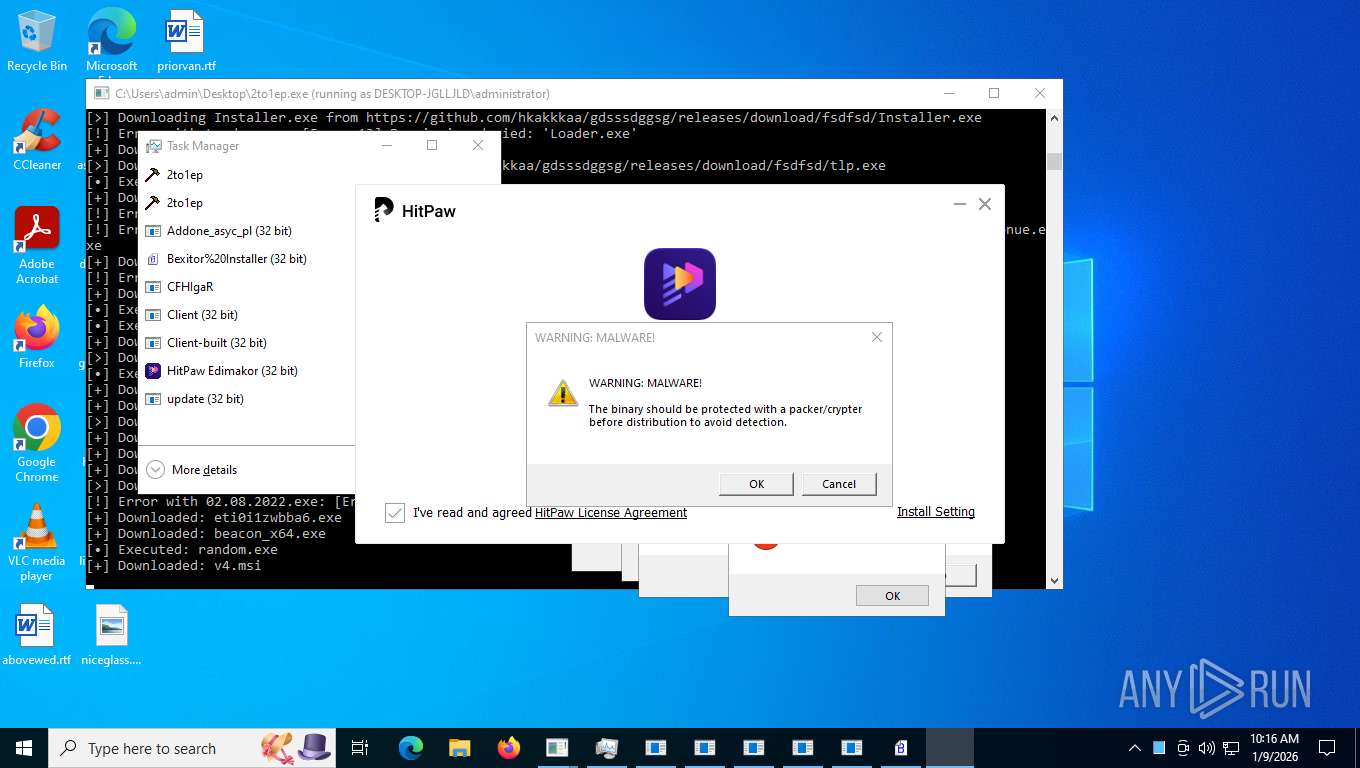The height and width of the screenshot is (768, 1360).
Task: Open the Recycle Bin desktop icon
Action: pyautogui.click(x=37, y=41)
